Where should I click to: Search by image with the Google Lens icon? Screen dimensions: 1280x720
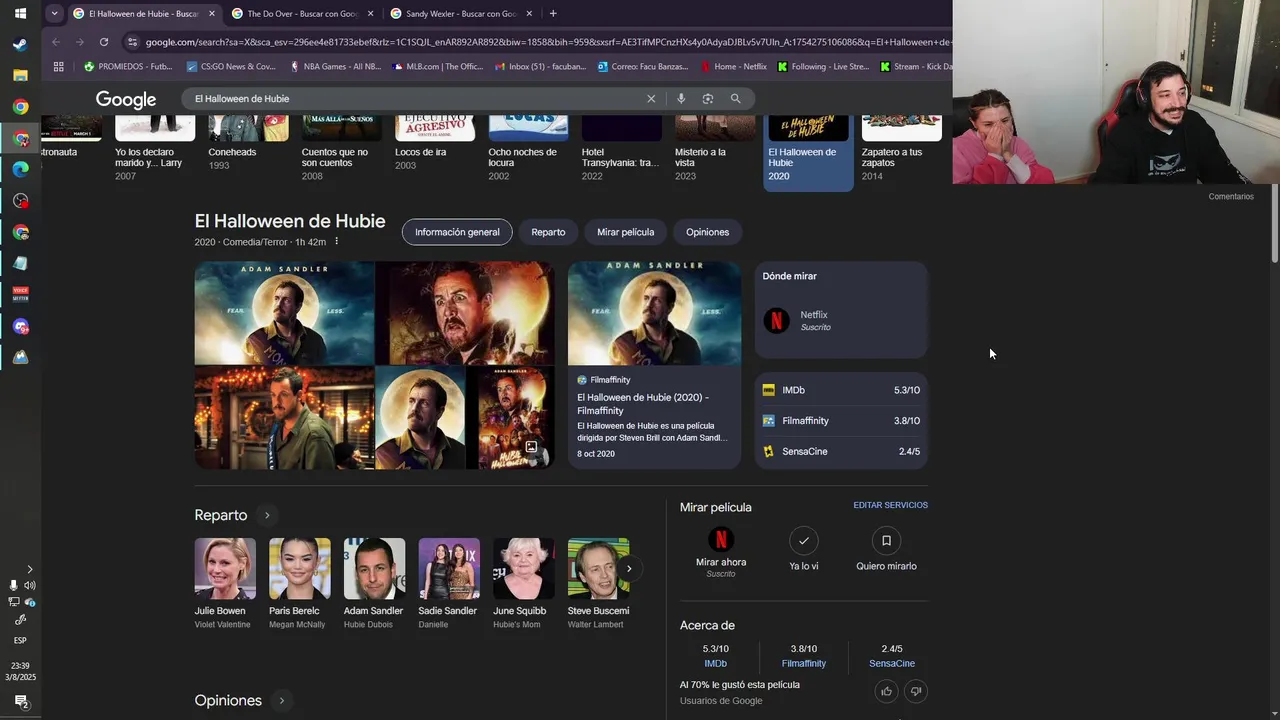[x=708, y=99]
